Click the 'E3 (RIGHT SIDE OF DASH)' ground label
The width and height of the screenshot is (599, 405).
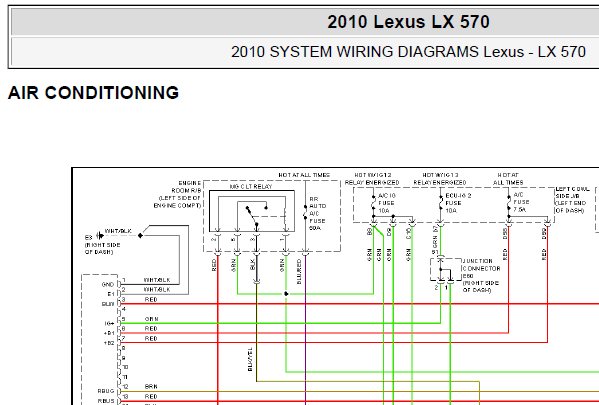coord(102,245)
